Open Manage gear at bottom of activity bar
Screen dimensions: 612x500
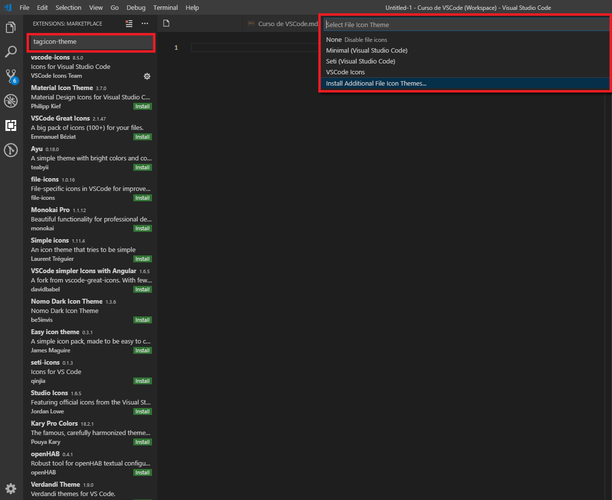[x=11, y=488]
